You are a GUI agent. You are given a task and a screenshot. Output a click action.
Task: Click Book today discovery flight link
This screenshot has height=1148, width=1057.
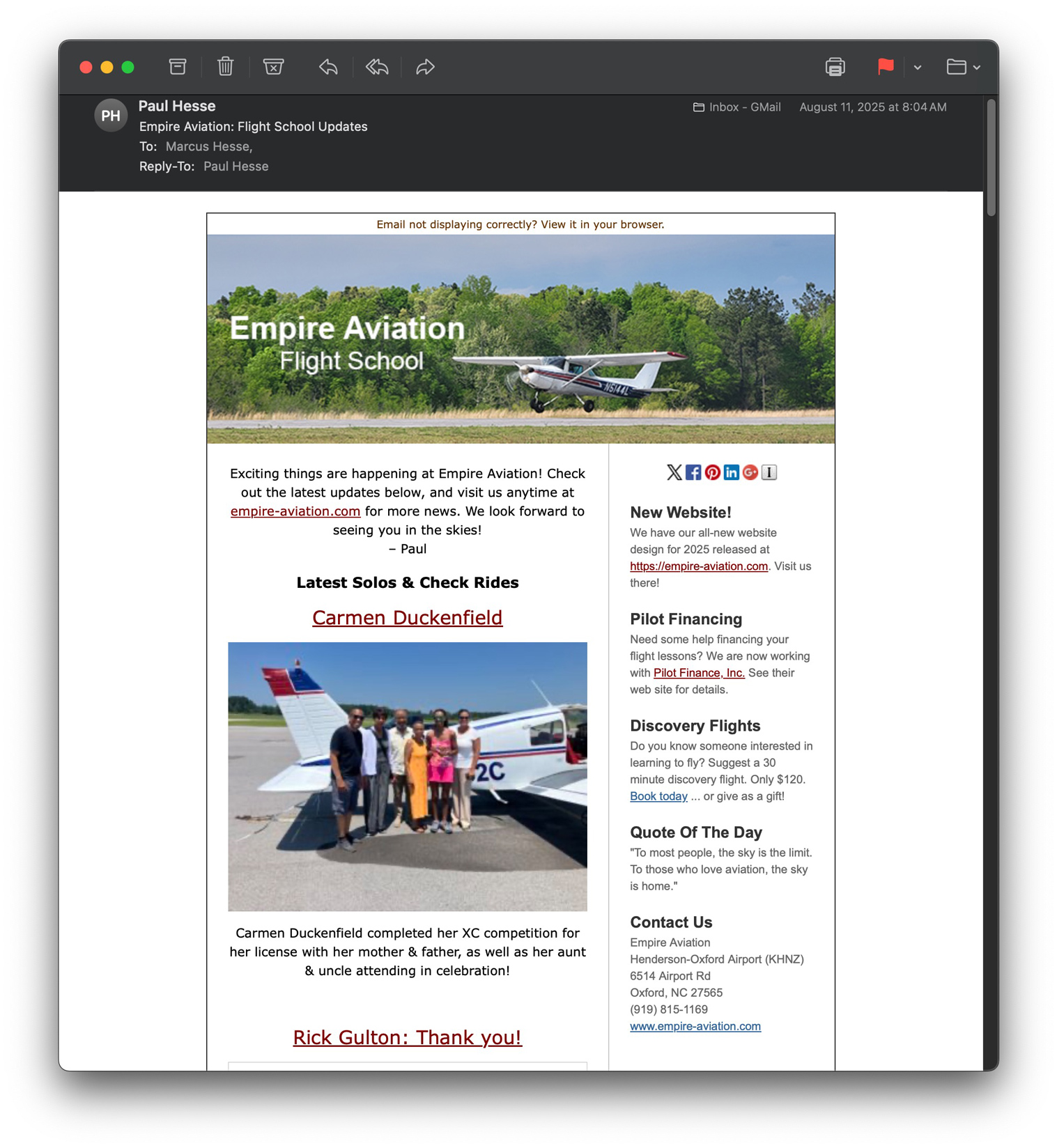tap(658, 796)
